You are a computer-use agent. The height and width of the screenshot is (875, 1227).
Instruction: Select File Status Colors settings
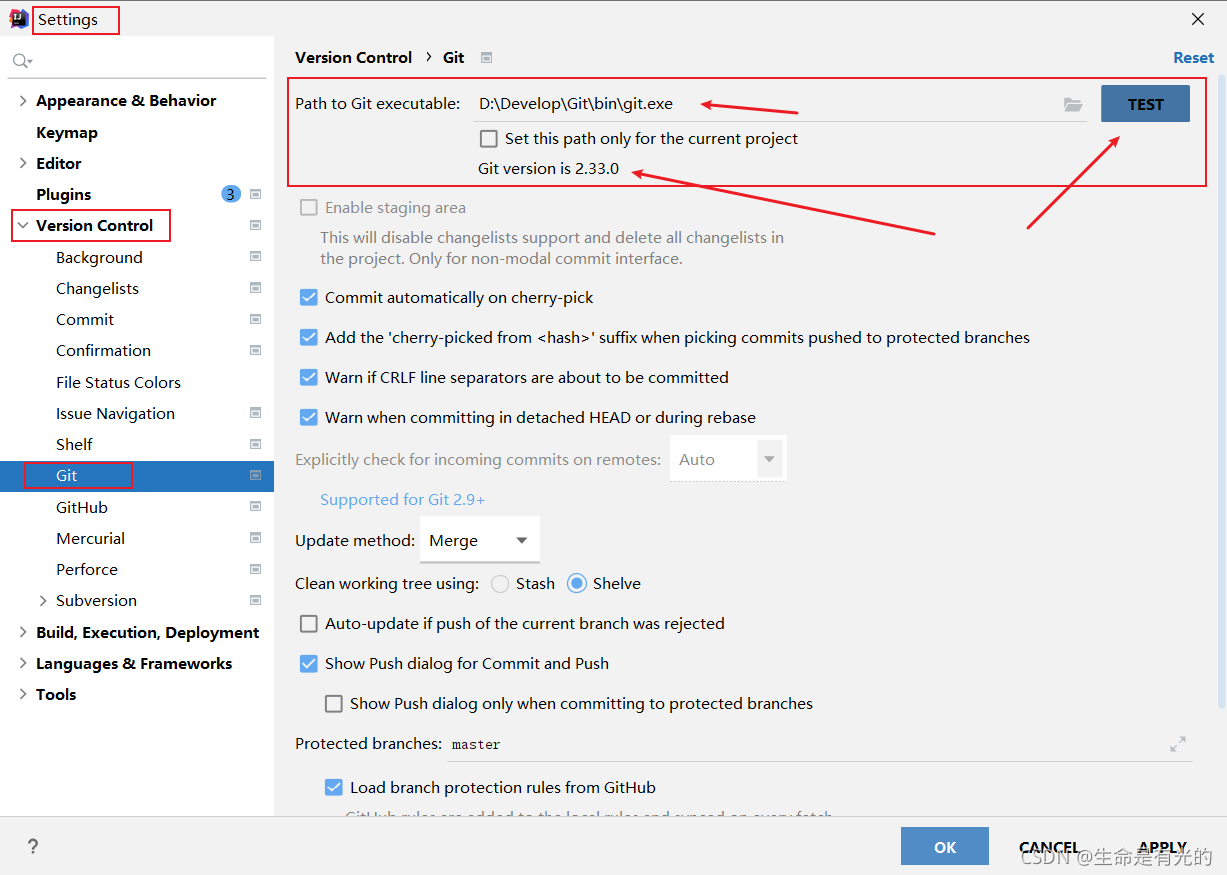click(x=118, y=382)
